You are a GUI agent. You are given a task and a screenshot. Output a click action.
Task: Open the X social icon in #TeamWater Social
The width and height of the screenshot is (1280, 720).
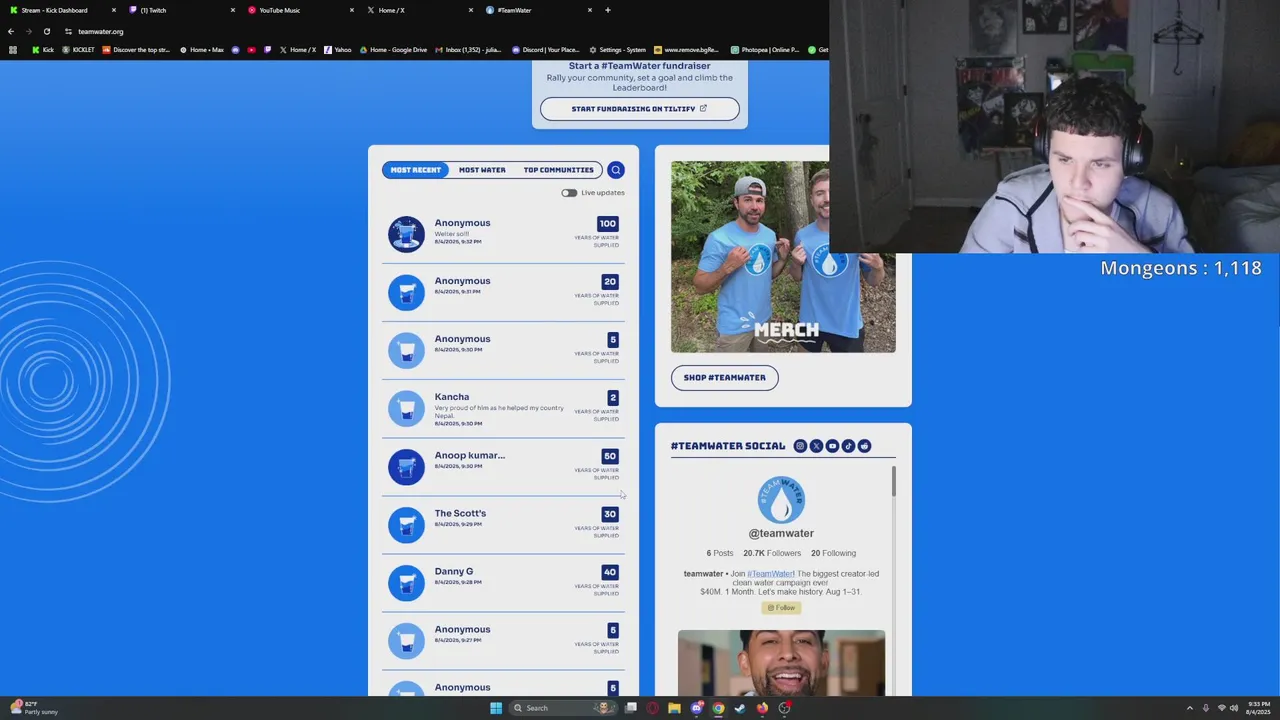click(816, 446)
